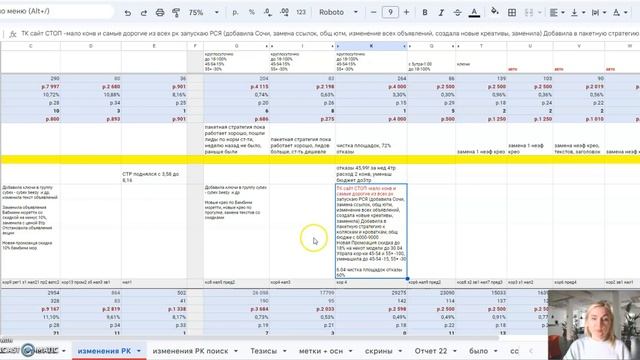
Task: Redo the last undone action
Action: [x=144, y=13]
